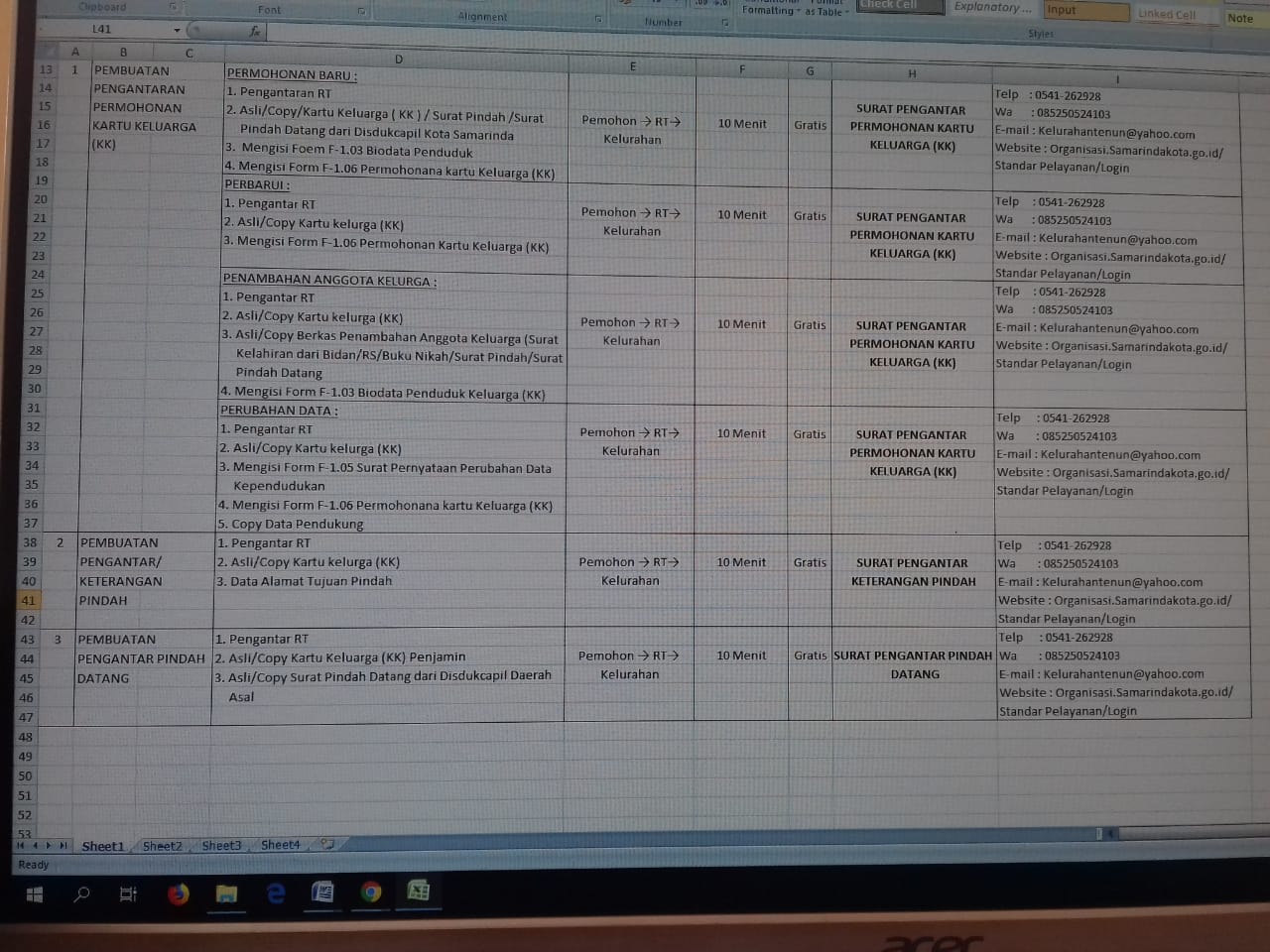Click previous sheet navigation arrow
1270x952 pixels.
35,846
